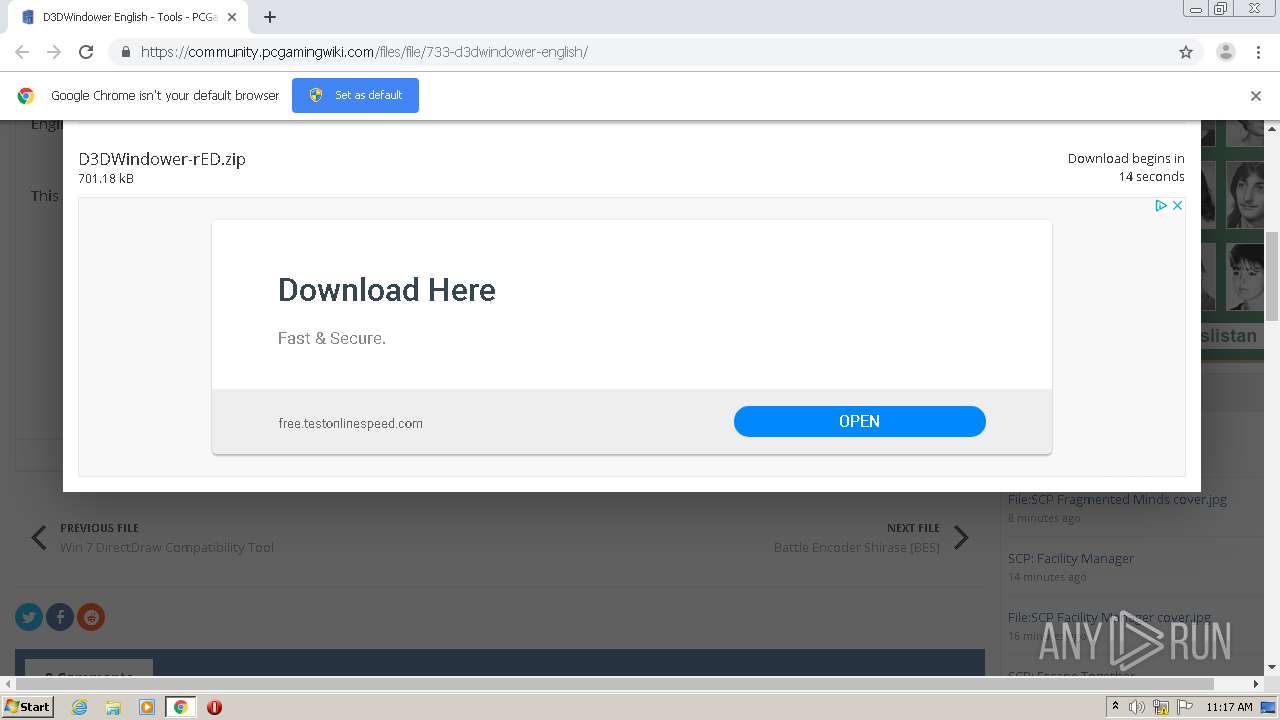Bookmark this page with the star icon

click(x=1186, y=52)
